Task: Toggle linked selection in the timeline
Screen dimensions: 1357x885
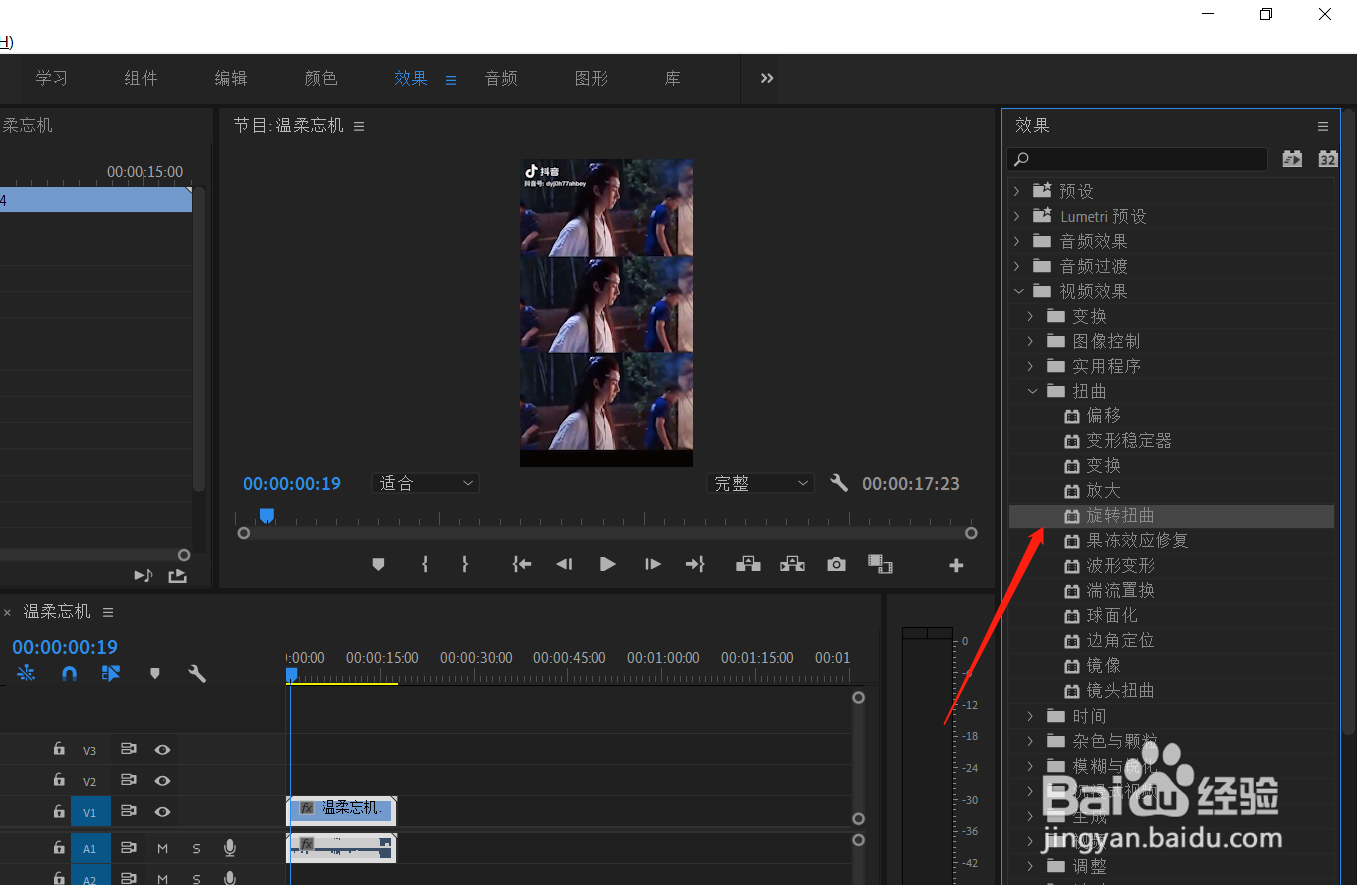Action: pyautogui.click(x=111, y=674)
